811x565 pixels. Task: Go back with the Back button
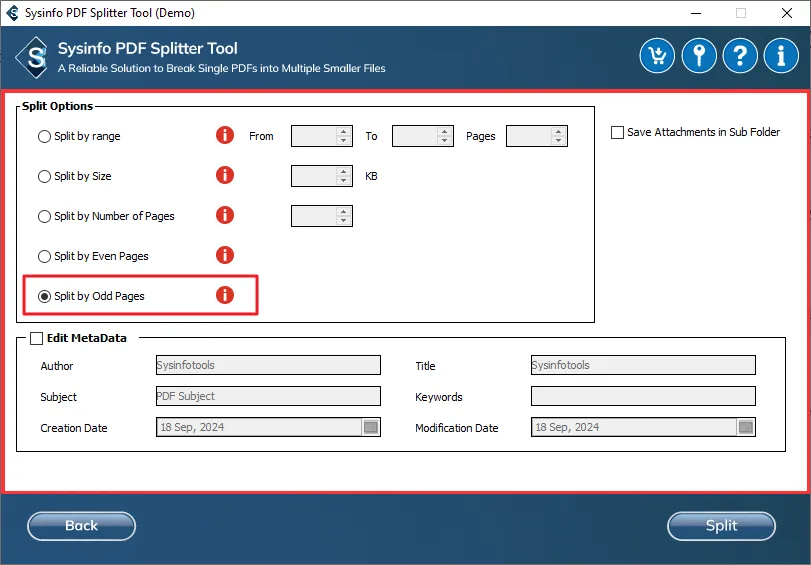(x=81, y=526)
